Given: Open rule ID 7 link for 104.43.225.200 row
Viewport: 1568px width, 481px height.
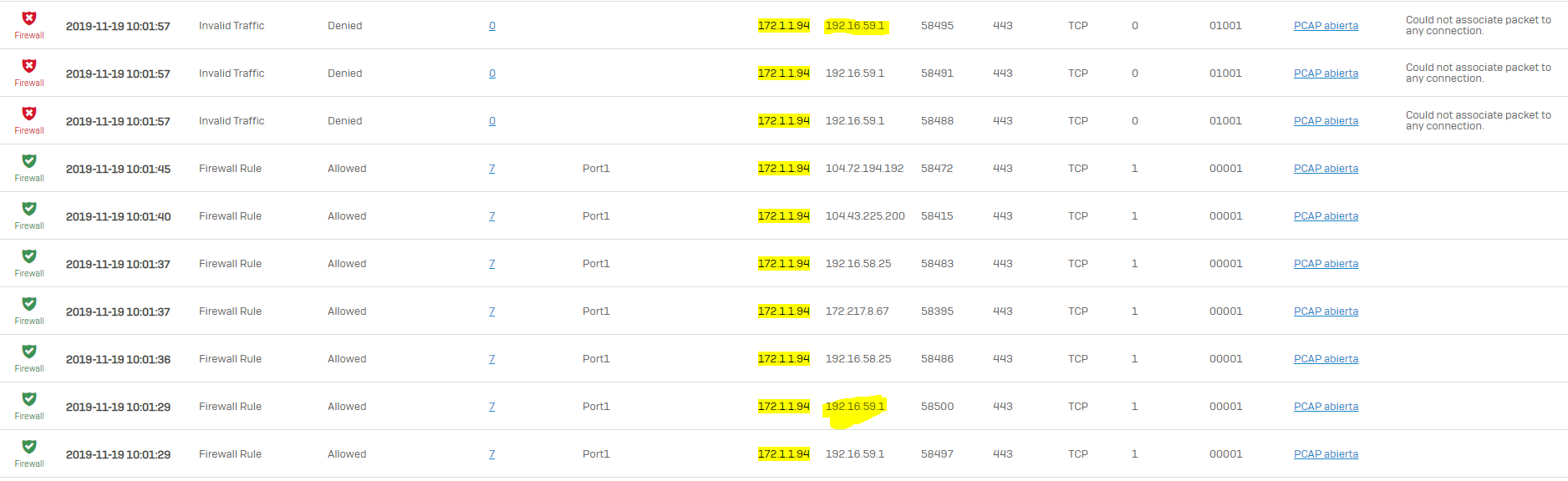Looking at the screenshot, I should [x=492, y=216].
